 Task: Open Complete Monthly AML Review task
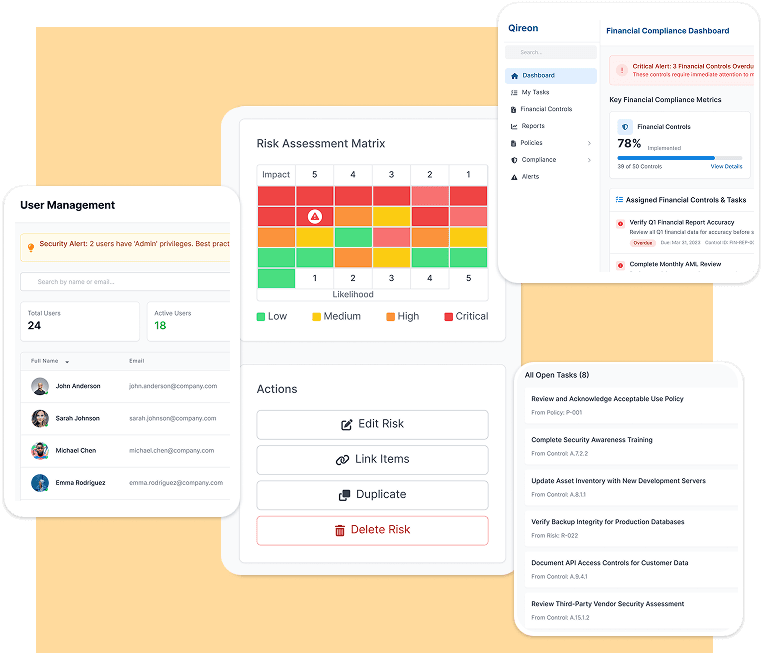[675, 264]
